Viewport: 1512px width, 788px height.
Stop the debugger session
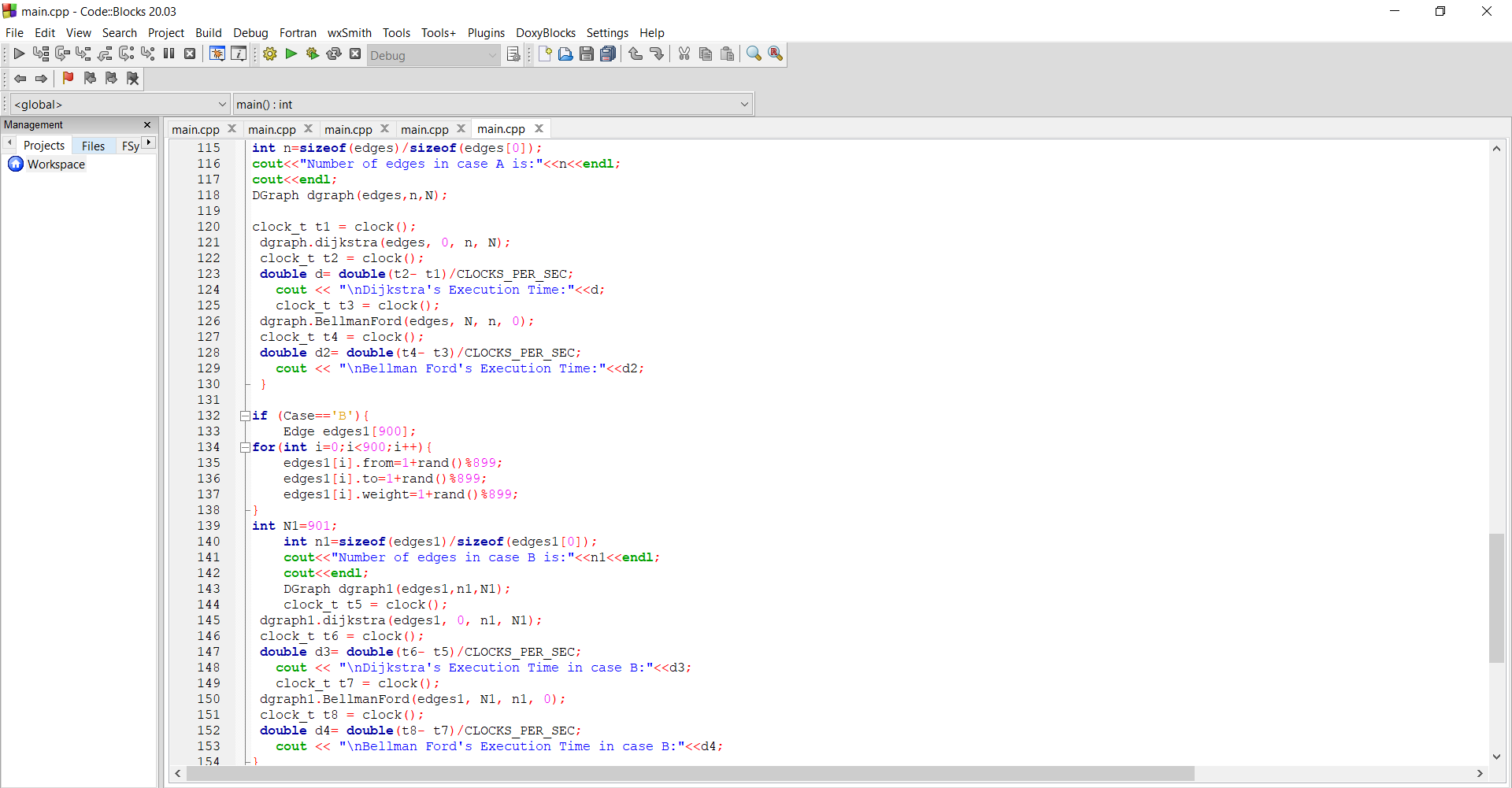pos(190,54)
